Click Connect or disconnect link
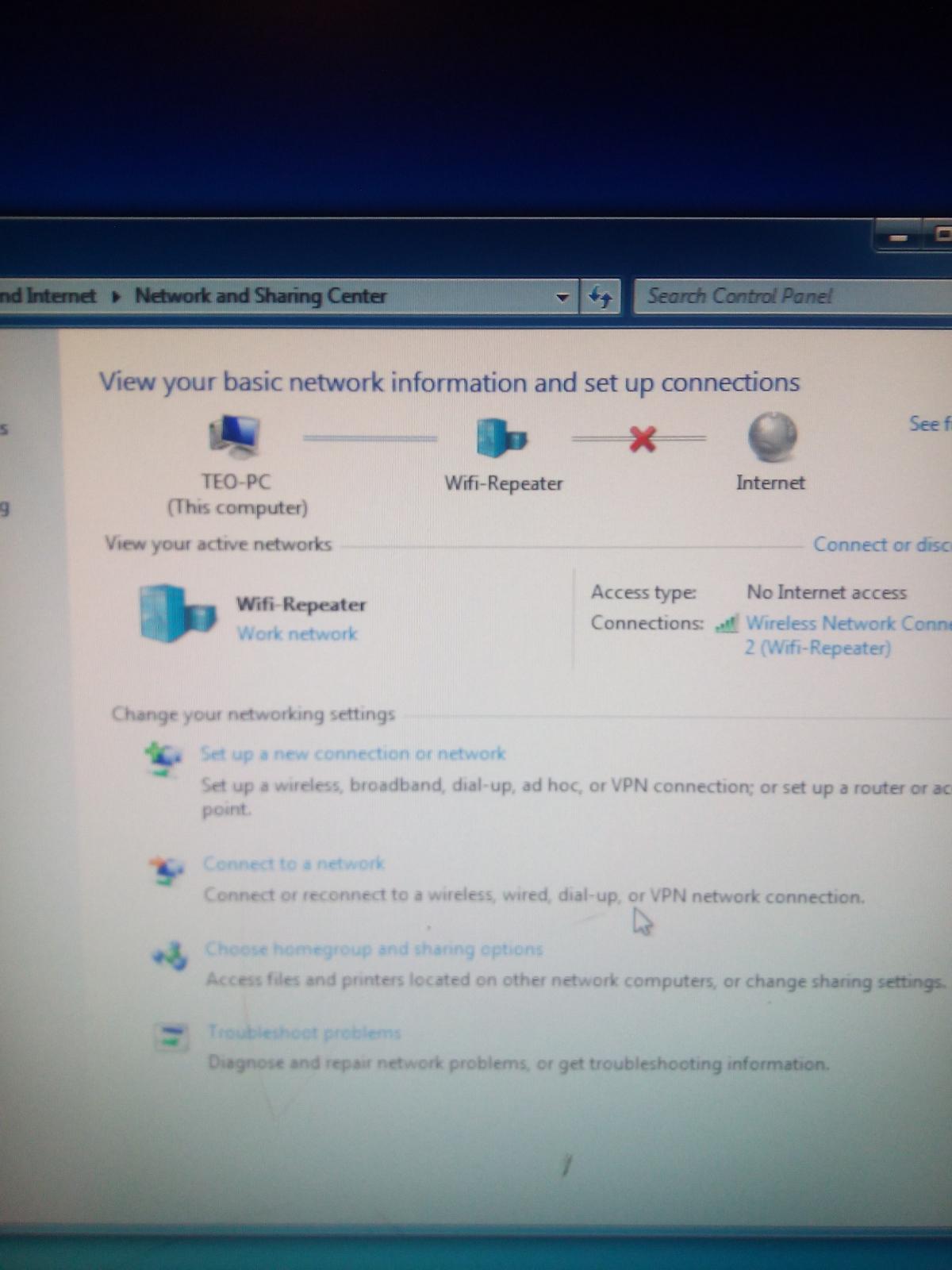952x1270 pixels. point(881,545)
